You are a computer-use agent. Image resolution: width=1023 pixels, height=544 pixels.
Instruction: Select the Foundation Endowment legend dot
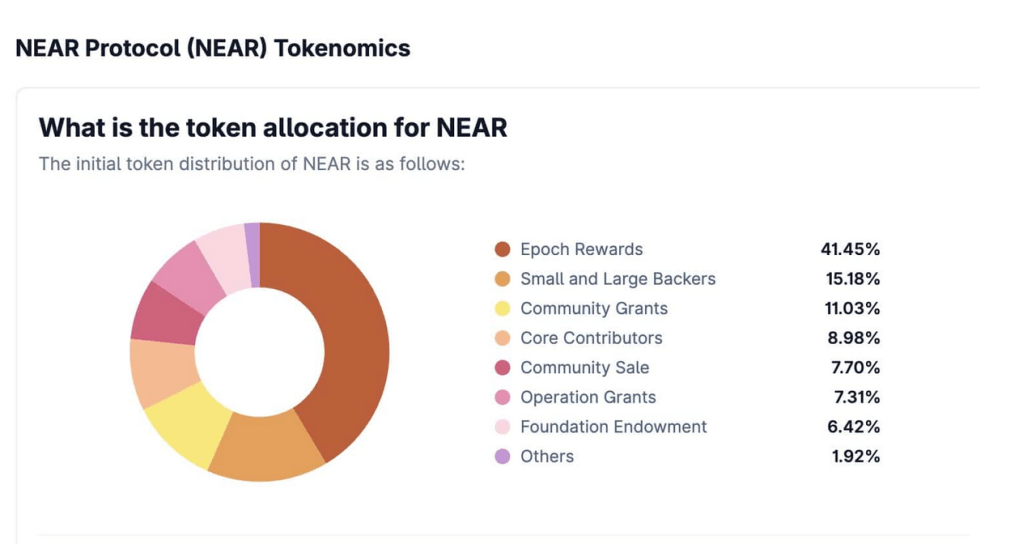coord(502,427)
